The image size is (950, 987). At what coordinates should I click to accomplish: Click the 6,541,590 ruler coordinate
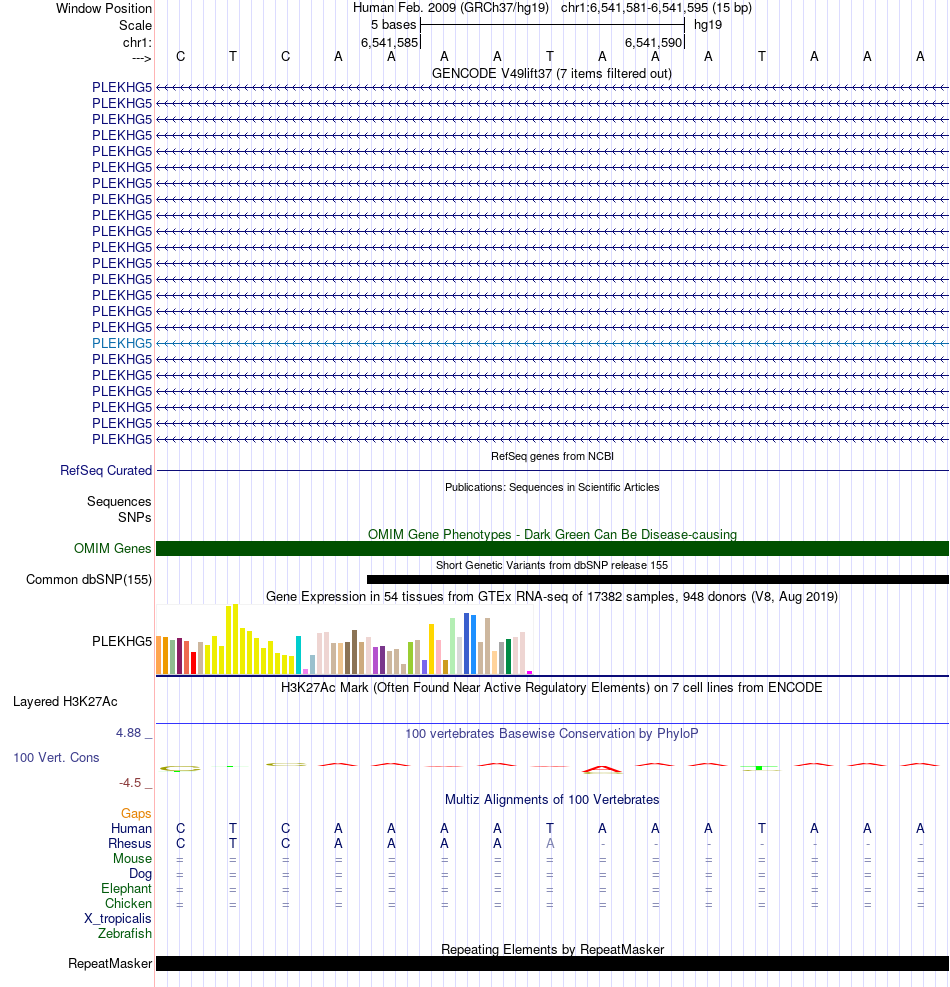click(x=653, y=43)
